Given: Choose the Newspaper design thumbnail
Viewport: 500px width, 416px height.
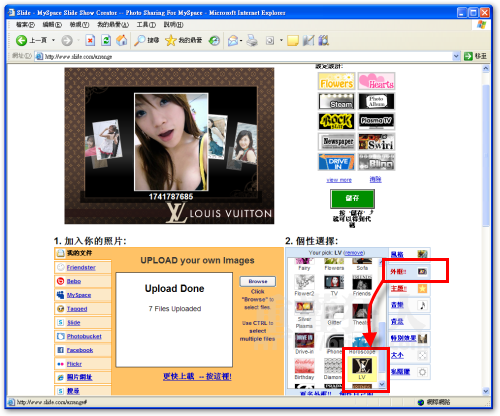Looking at the screenshot, I should (x=337, y=142).
